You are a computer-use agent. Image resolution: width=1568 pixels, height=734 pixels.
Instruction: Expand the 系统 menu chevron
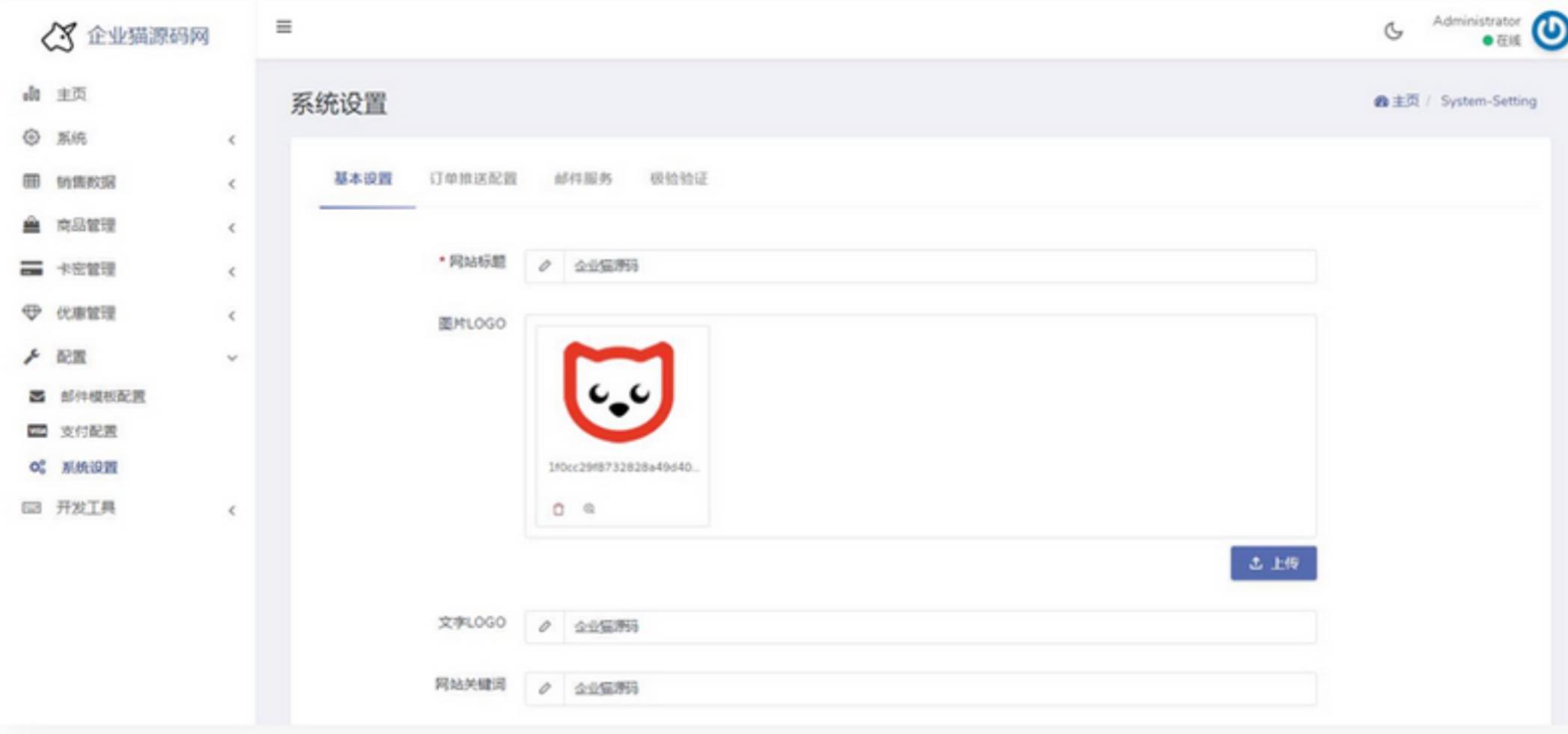pos(232,140)
